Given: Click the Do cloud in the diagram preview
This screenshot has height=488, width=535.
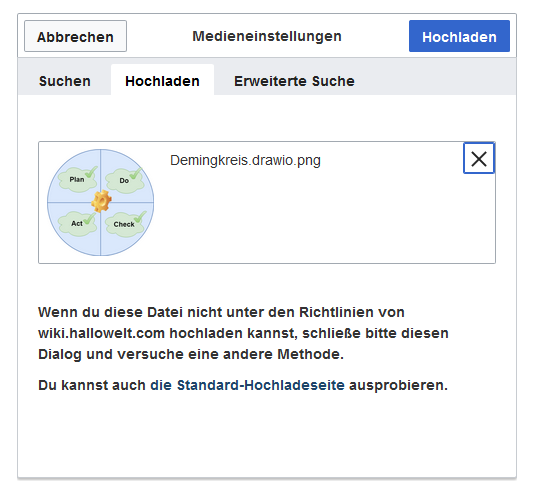Looking at the screenshot, I should tap(125, 181).
